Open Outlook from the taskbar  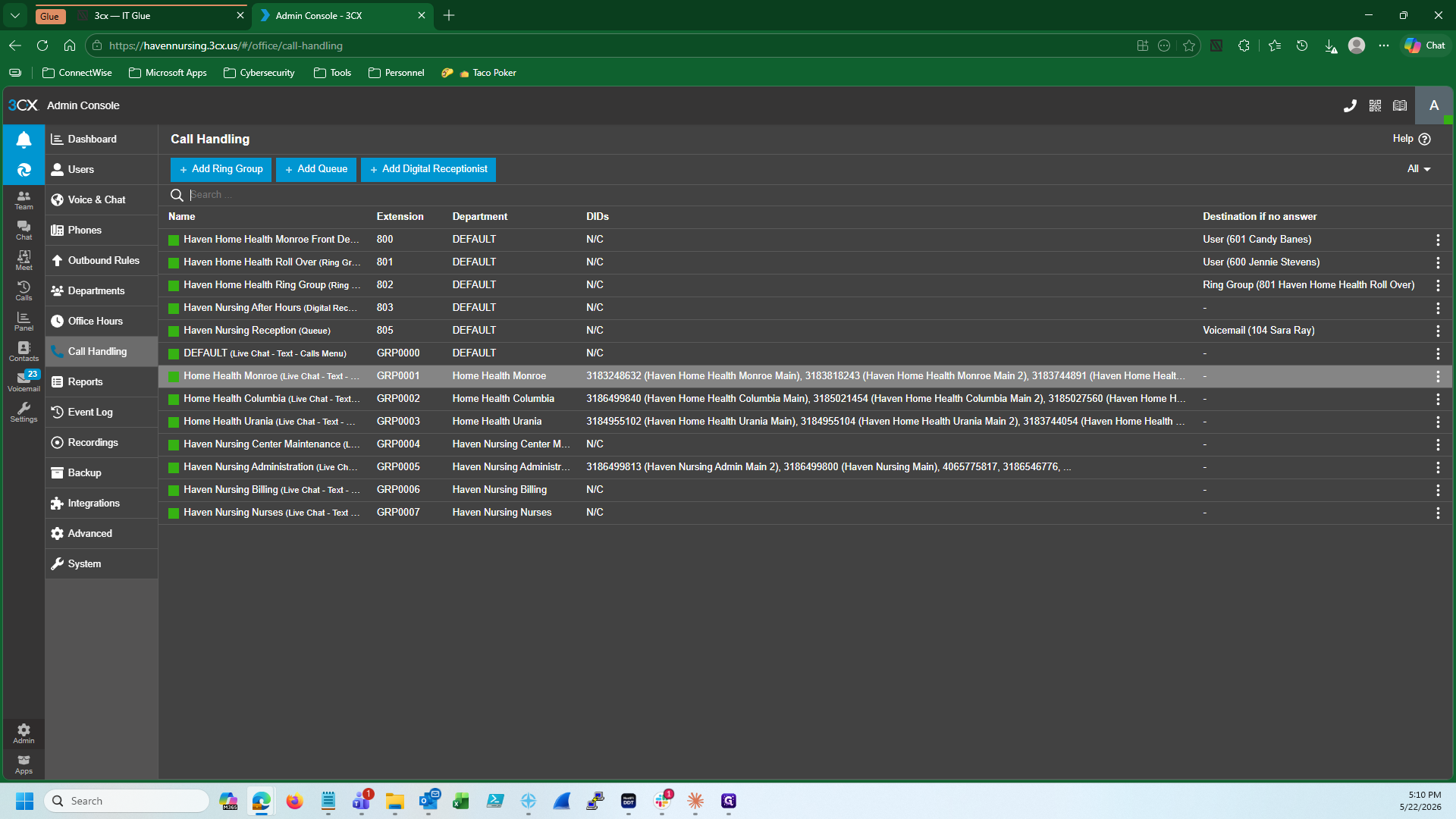(428, 801)
